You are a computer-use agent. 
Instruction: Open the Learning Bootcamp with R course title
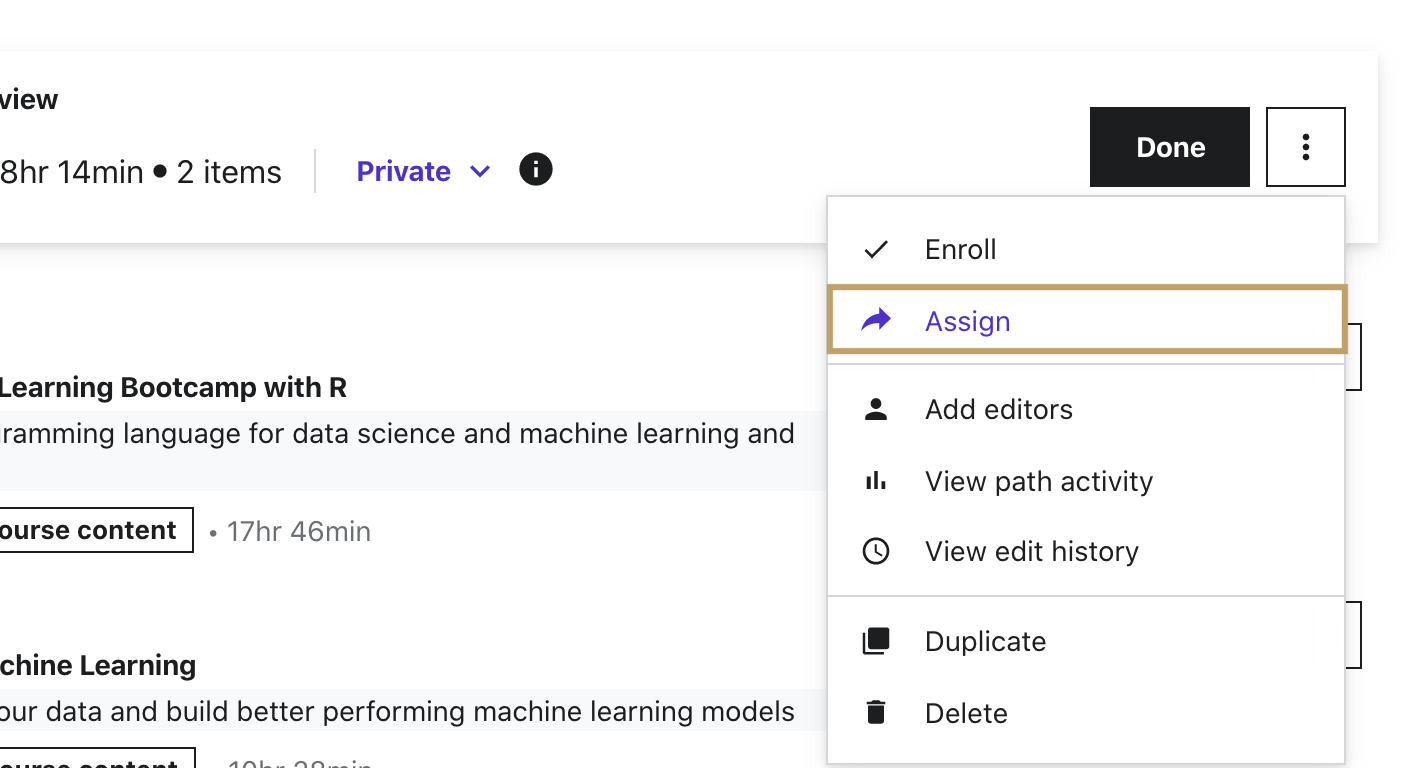[173, 387]
